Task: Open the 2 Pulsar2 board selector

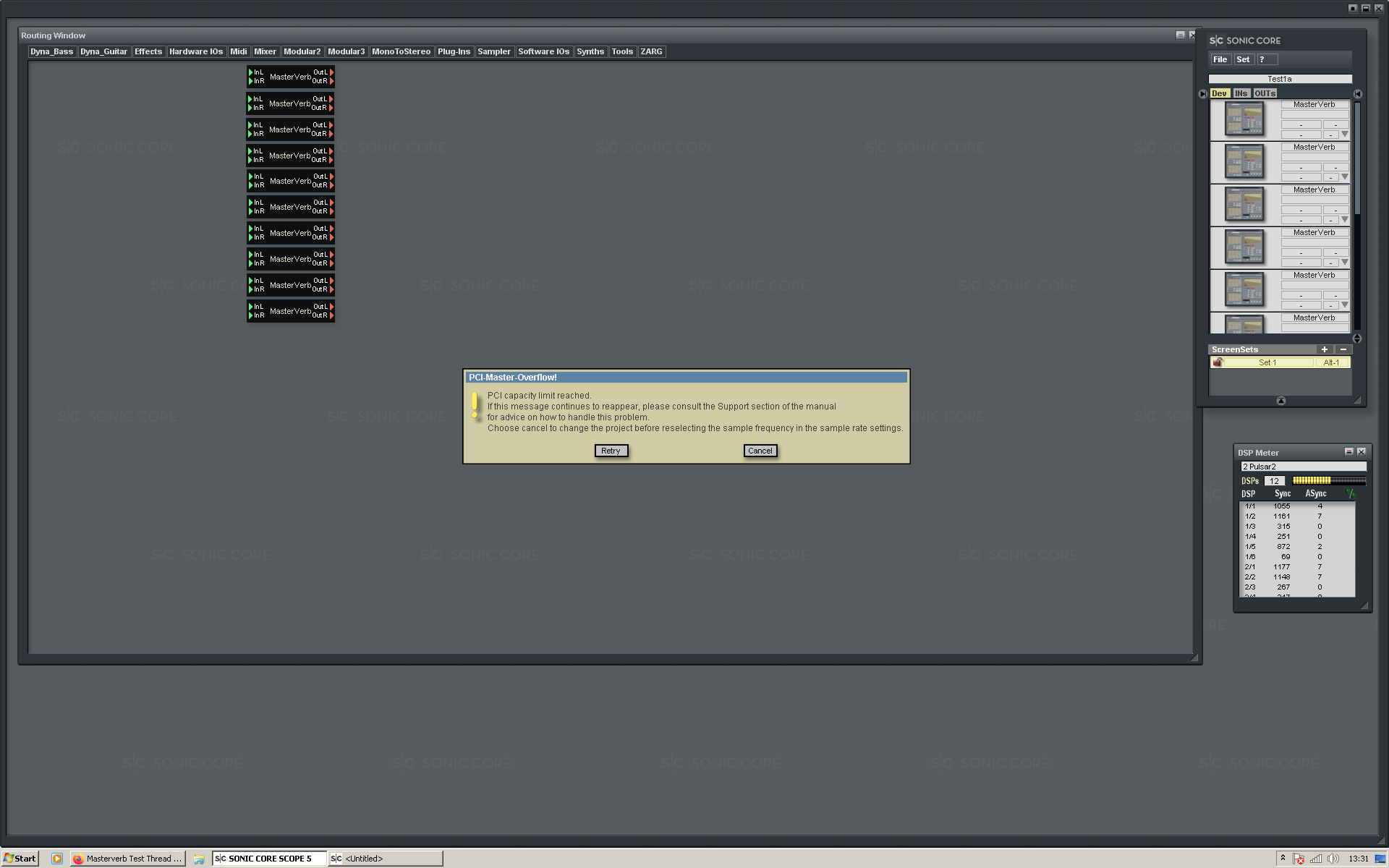Action: [1302, 467]
